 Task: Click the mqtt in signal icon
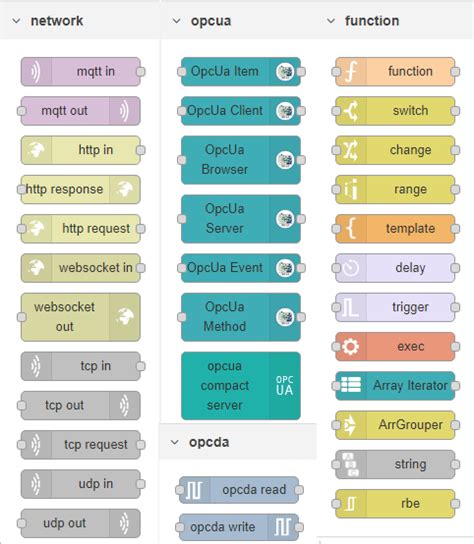36,71
